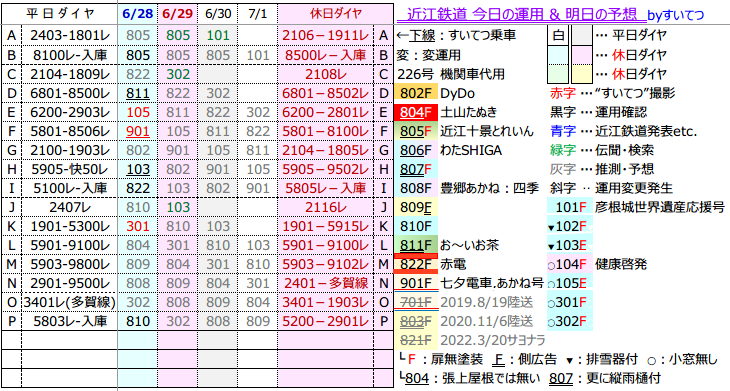Open the 近江鉄道 今日の運用 & 明日の予想 title link

pyautogui.click(x=521, y=14)
